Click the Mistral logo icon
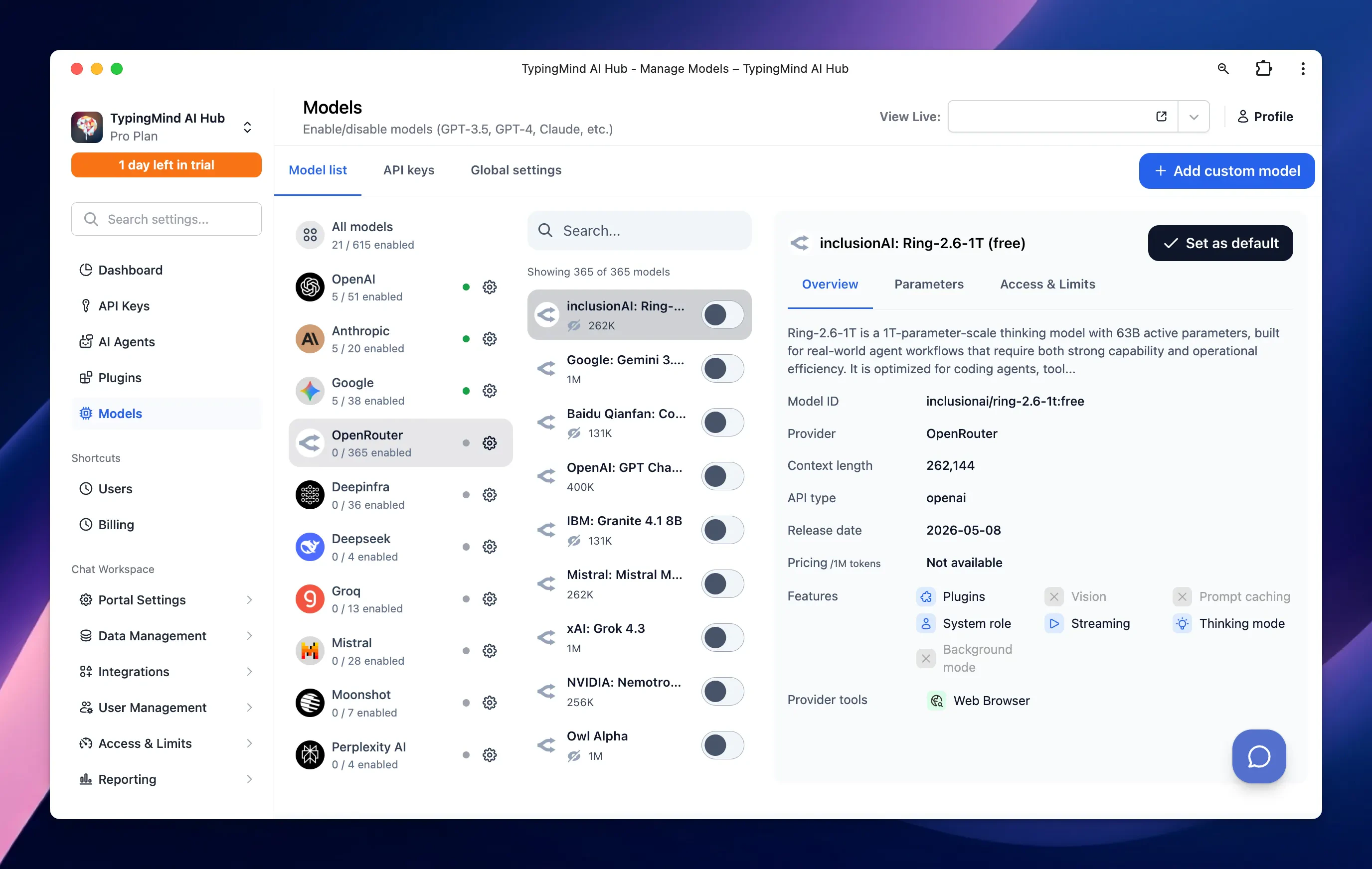 [310, 651]
